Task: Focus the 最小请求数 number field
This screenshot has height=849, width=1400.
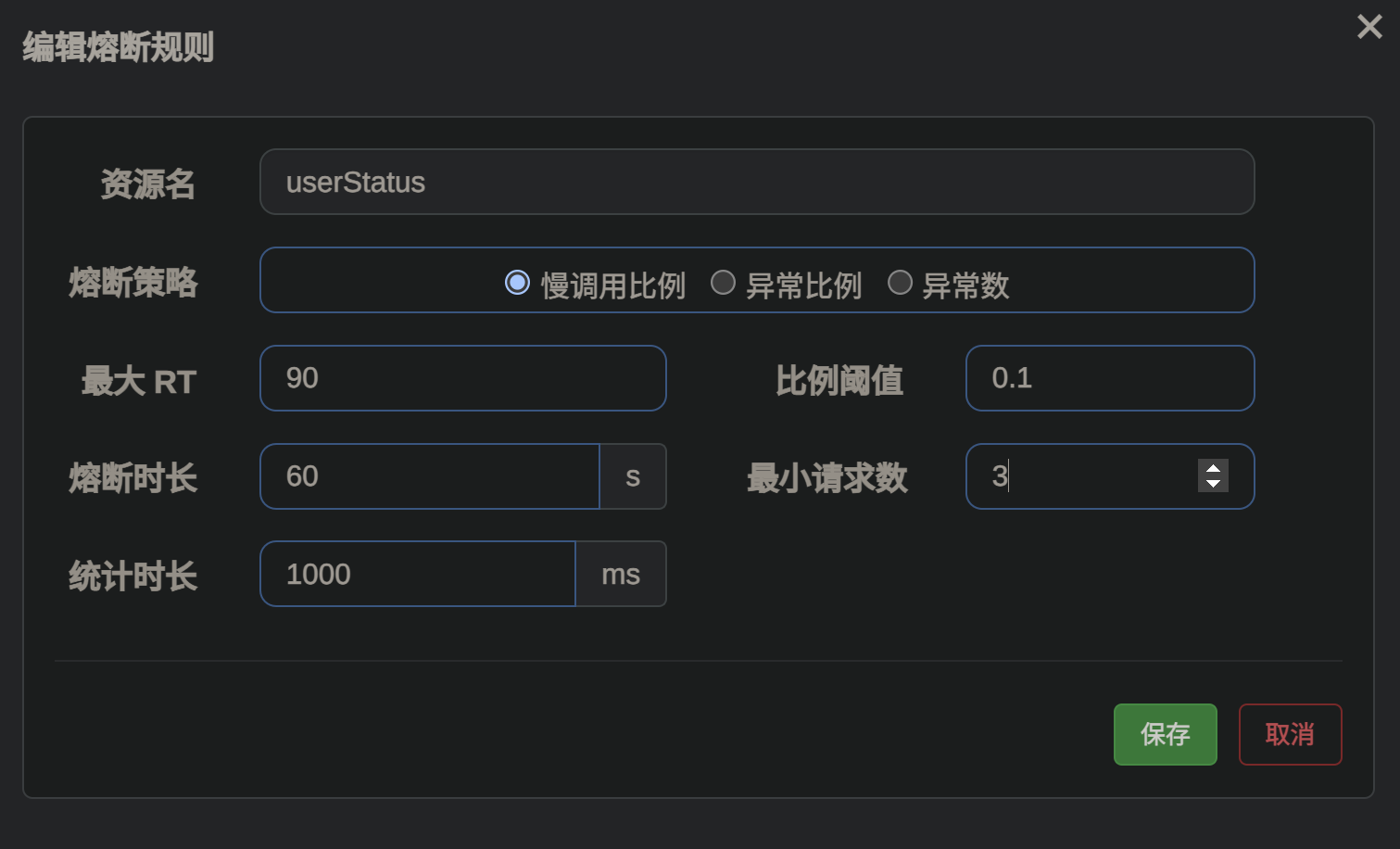Action: click(x=1079, y=476)
